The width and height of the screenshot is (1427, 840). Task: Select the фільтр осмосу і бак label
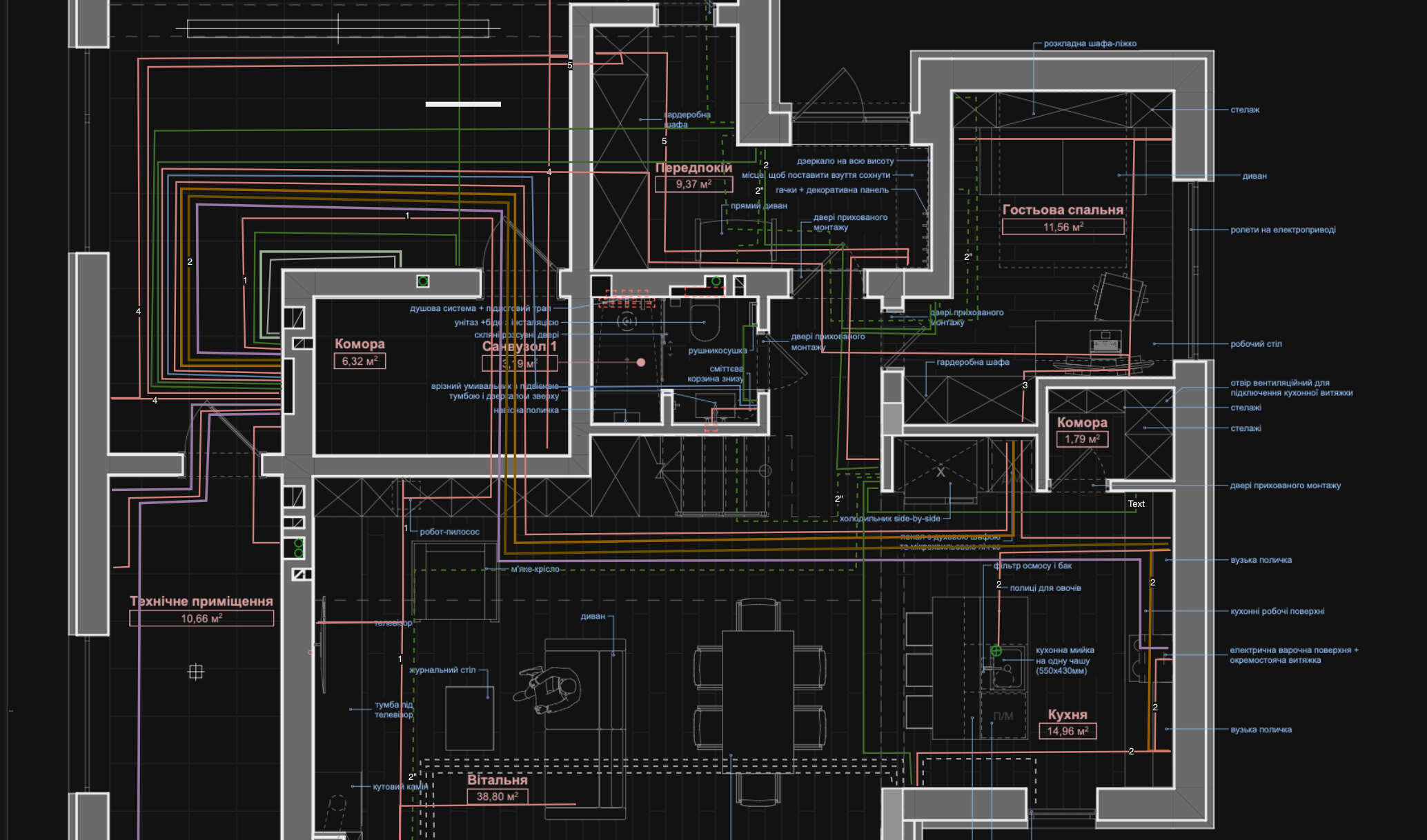(x=1033, y=566)
